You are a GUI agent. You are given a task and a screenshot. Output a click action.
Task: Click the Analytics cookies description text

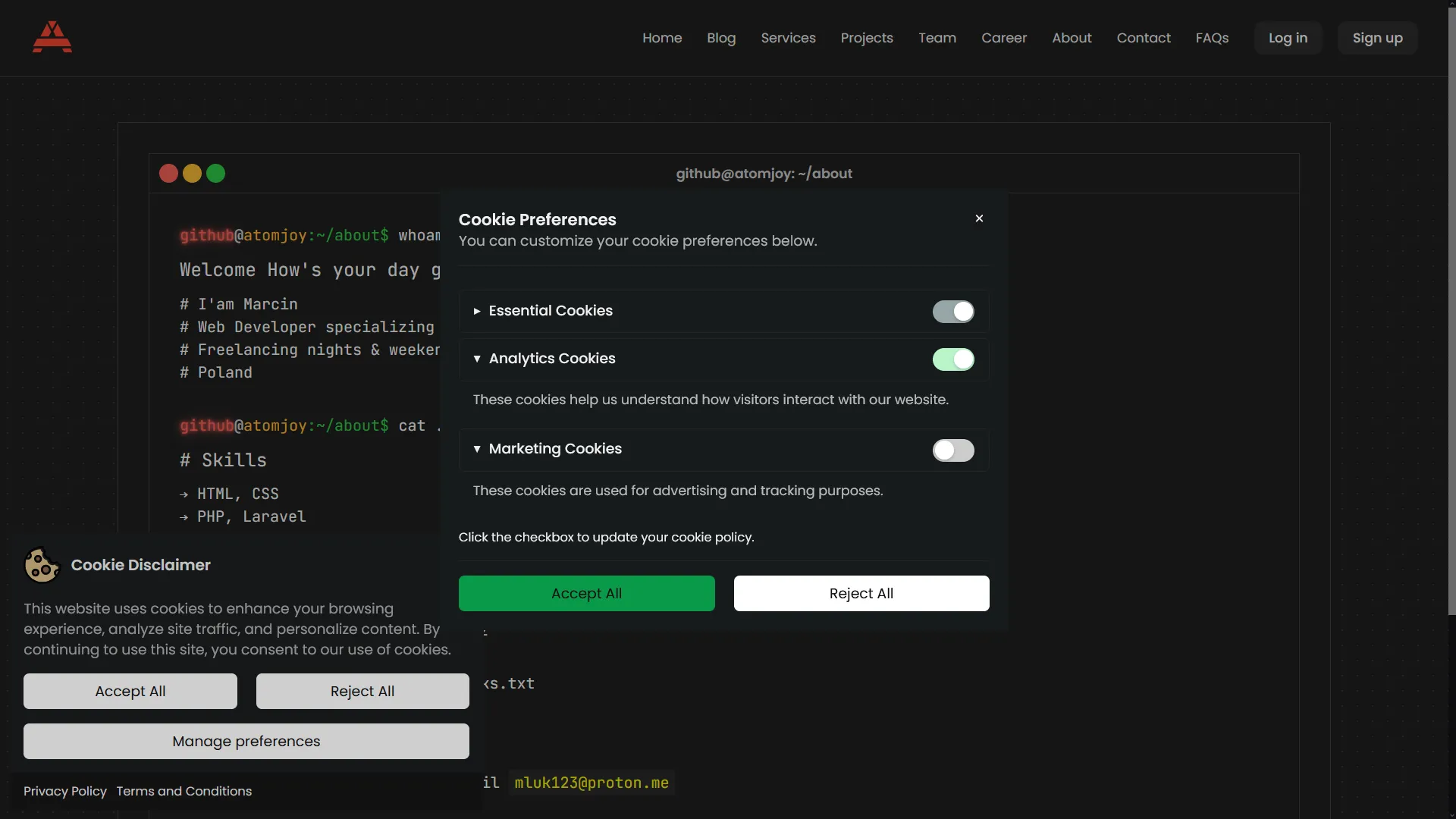[x=711, y=400]
